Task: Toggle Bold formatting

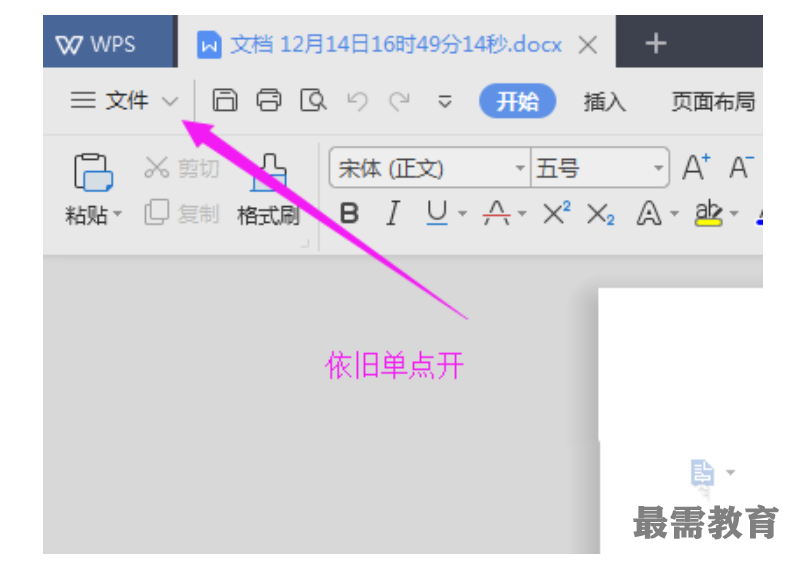Action: (x=349, y=214)
